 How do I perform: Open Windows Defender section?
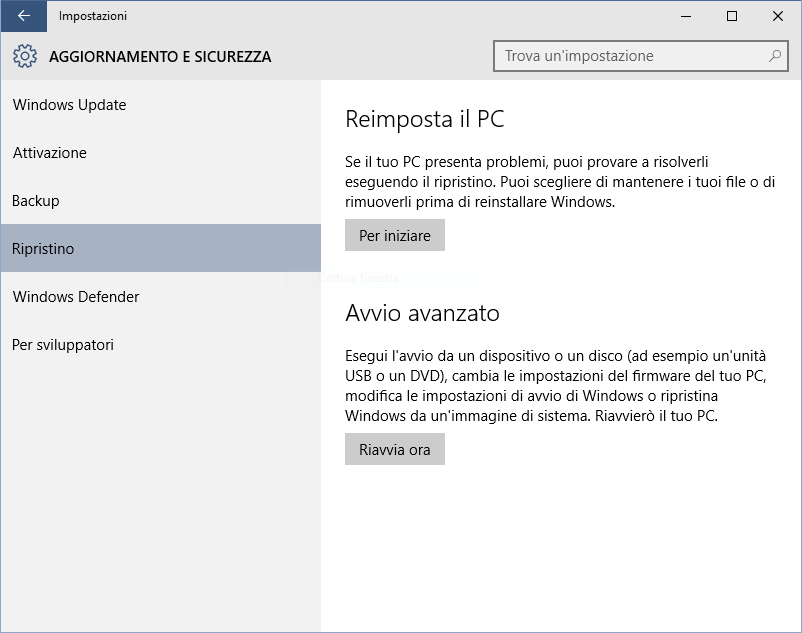(161, 297)
